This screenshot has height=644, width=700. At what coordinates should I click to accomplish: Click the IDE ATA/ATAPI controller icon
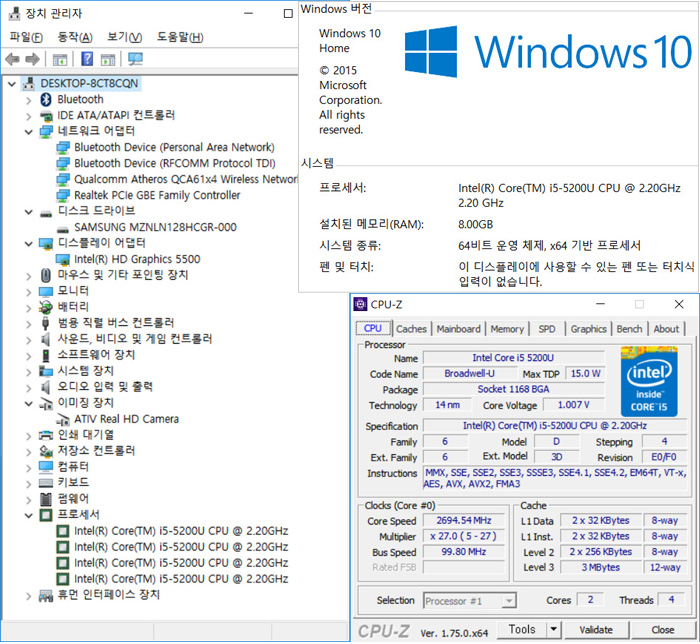pyautogui.click(x=46, y=116)
